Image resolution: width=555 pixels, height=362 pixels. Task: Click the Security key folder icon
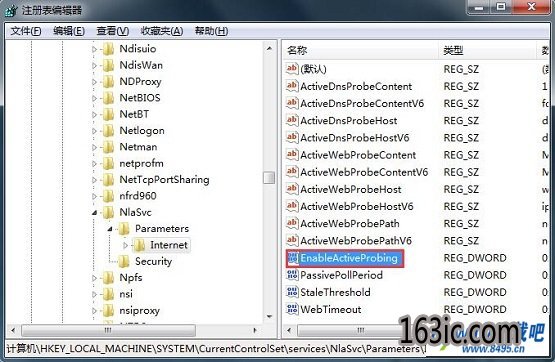point(124,262)
